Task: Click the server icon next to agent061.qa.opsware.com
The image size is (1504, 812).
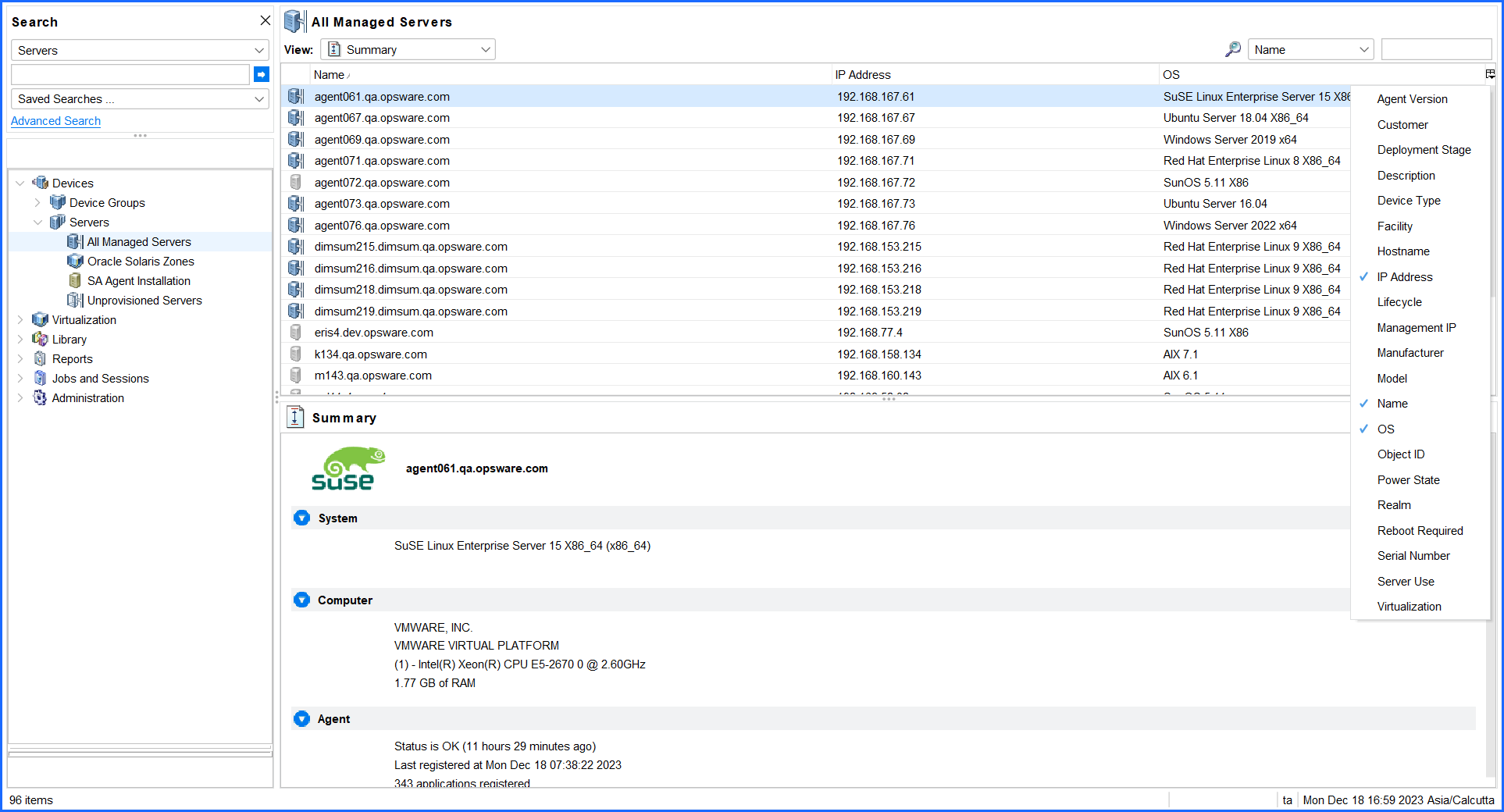Action: [x=295, y=96]
